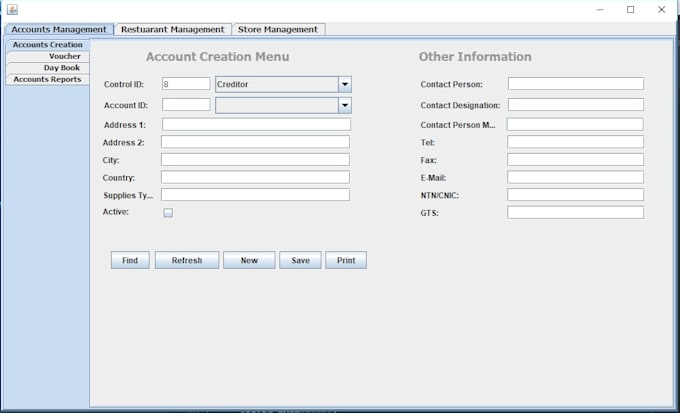Image resolution: width=680 pixels, height=413 pixels.
Task: Tick the Active checkbox
Action: [168, 213]
